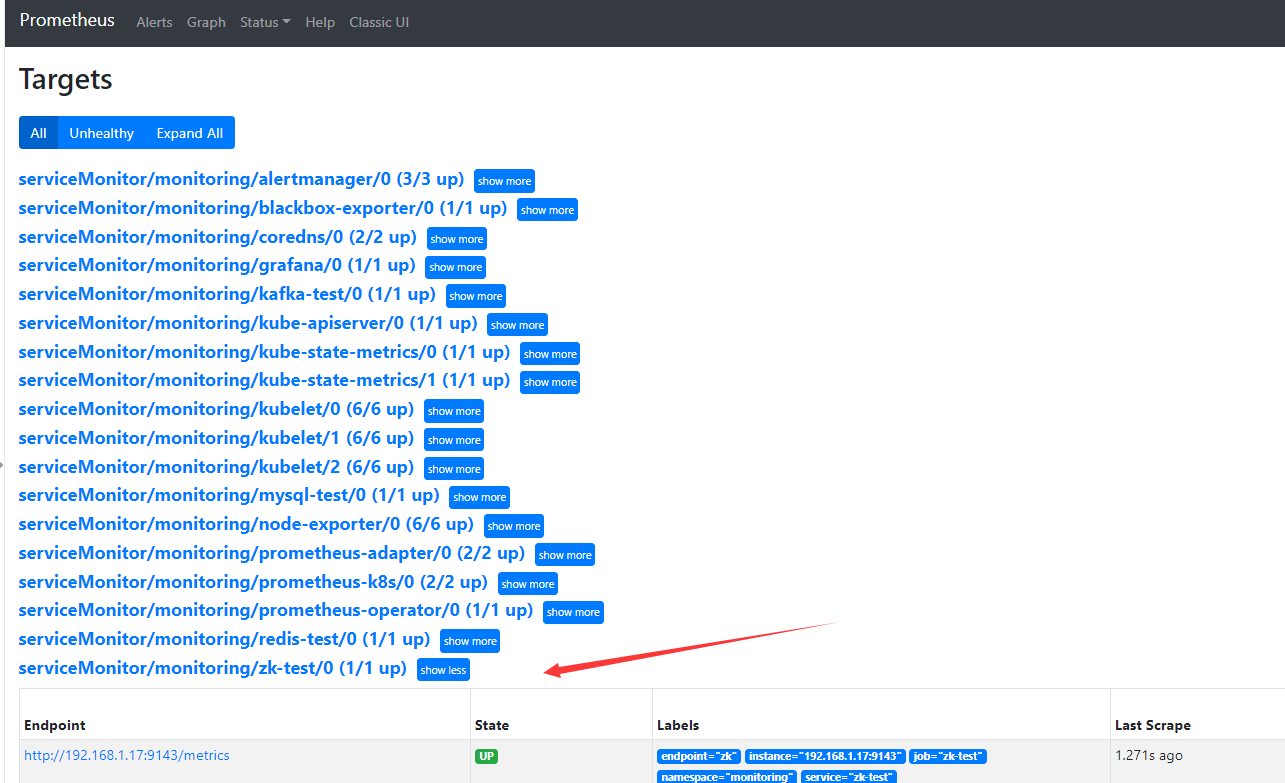Viewport: 1285px width, 783px height.
Task: Open the http://192.168.1.17:9143/metrics endpoint link
Action: pos(127,755)
